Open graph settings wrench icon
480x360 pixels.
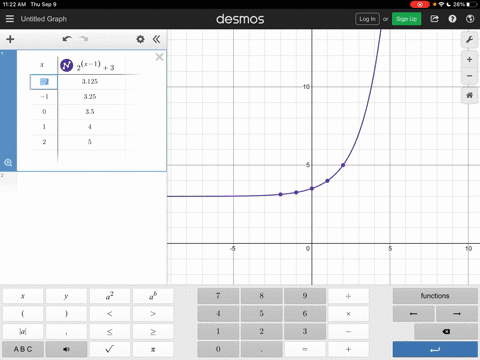coord(469,40)
